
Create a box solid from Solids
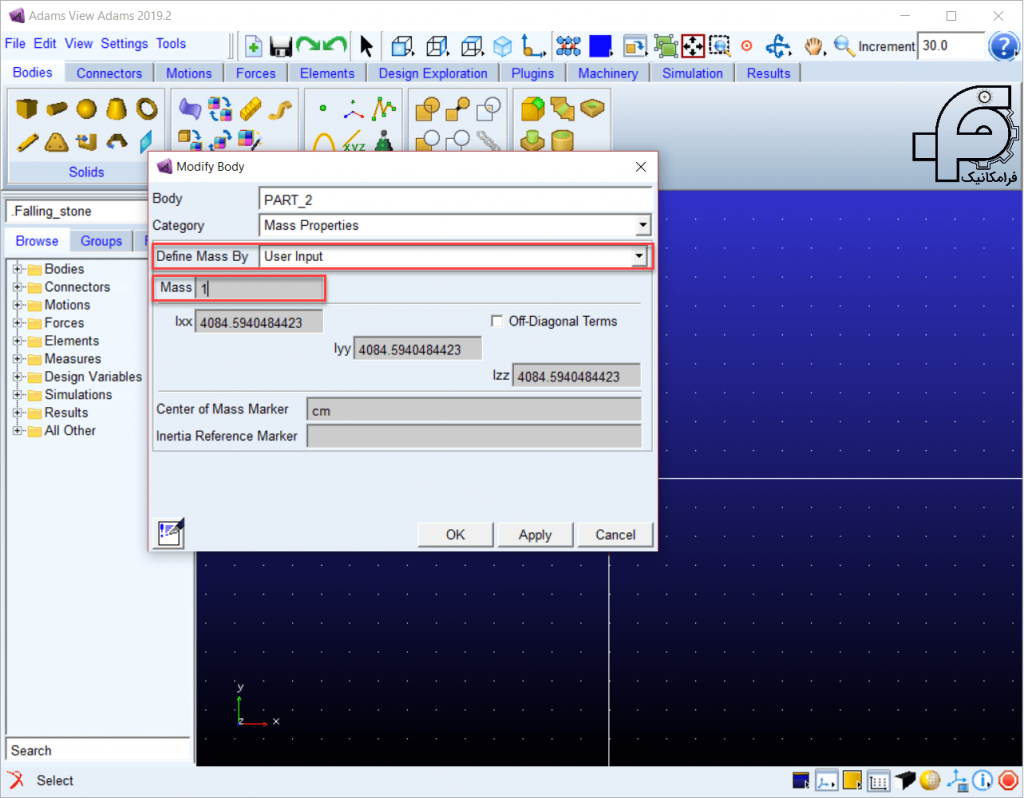27,108
